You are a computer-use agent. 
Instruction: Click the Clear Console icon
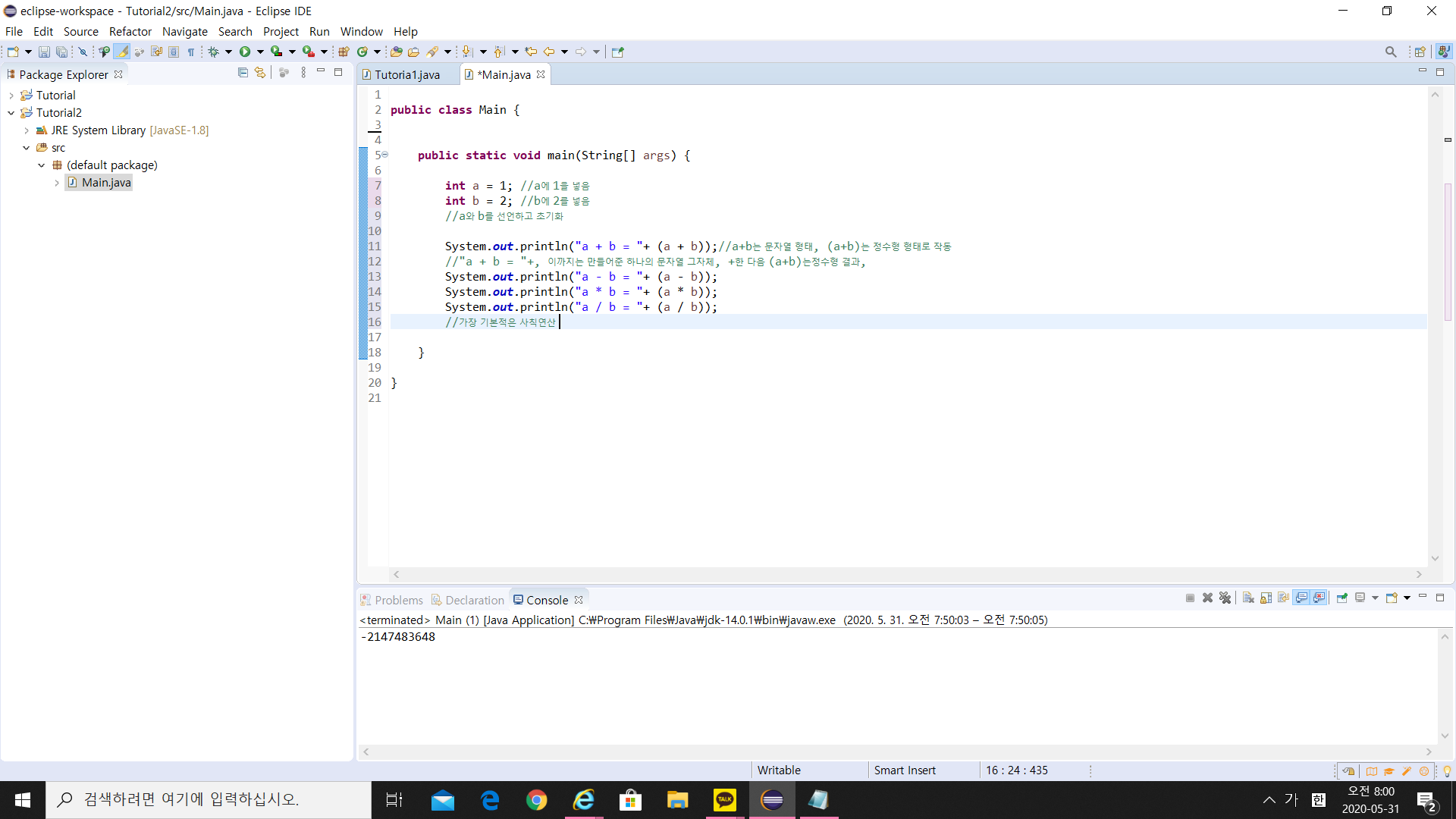tap(1248, 598)
